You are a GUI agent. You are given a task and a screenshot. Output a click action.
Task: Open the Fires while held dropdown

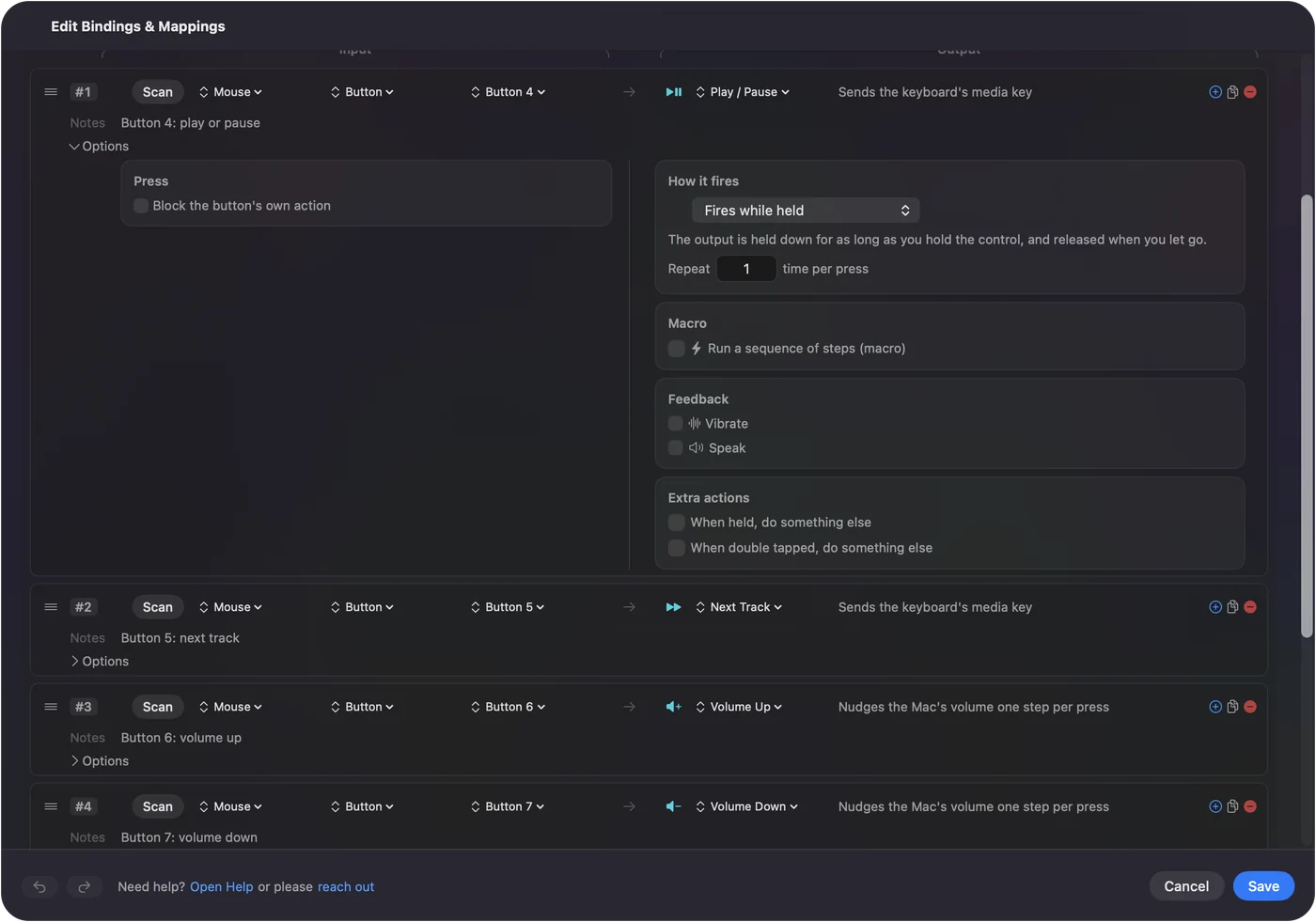coord(806,211)
